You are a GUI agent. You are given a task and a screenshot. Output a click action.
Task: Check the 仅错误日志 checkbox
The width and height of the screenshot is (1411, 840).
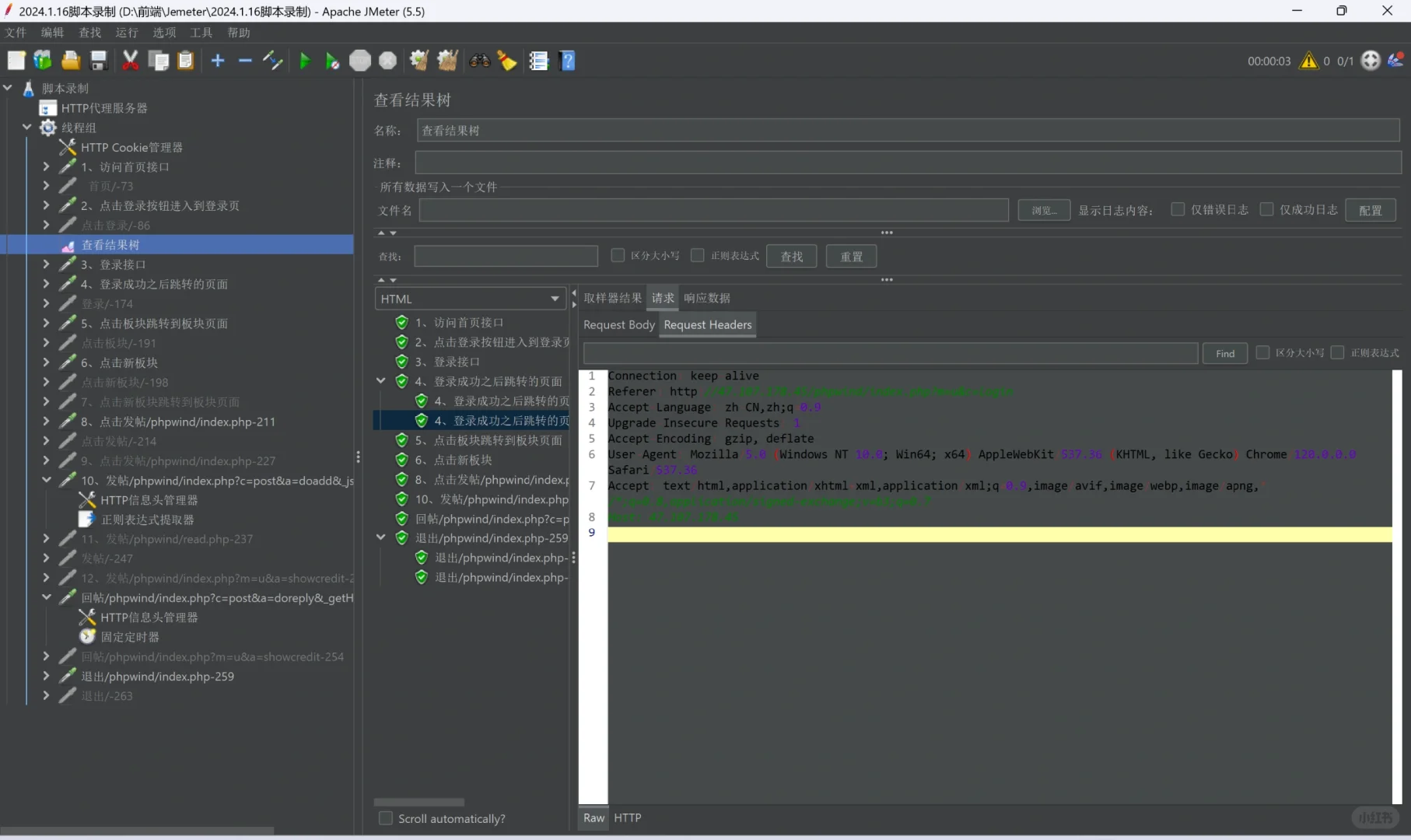(x=1178, y=209)
